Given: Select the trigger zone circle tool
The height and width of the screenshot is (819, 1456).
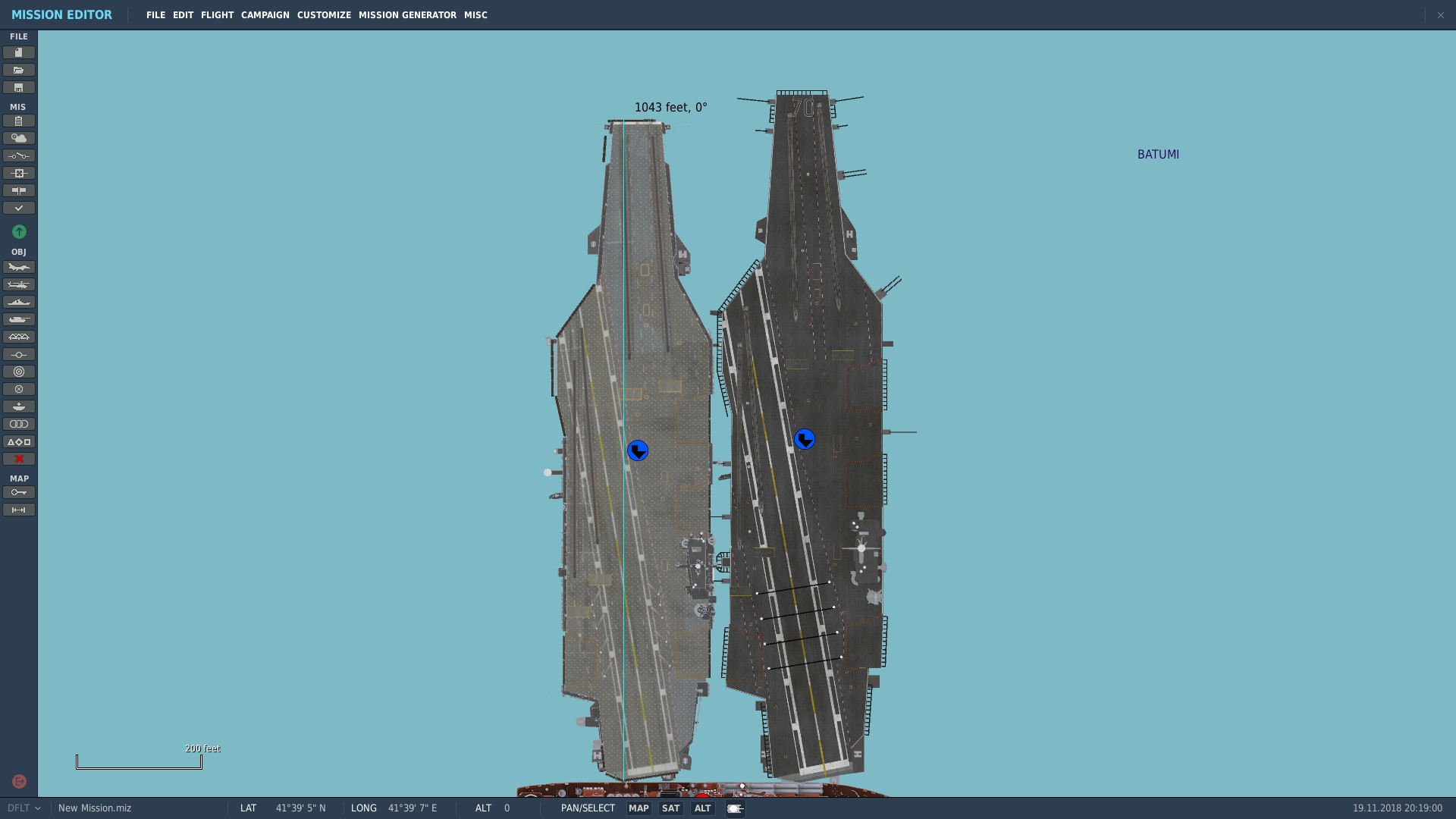Looking at the screenshot, I should [19, 372].
